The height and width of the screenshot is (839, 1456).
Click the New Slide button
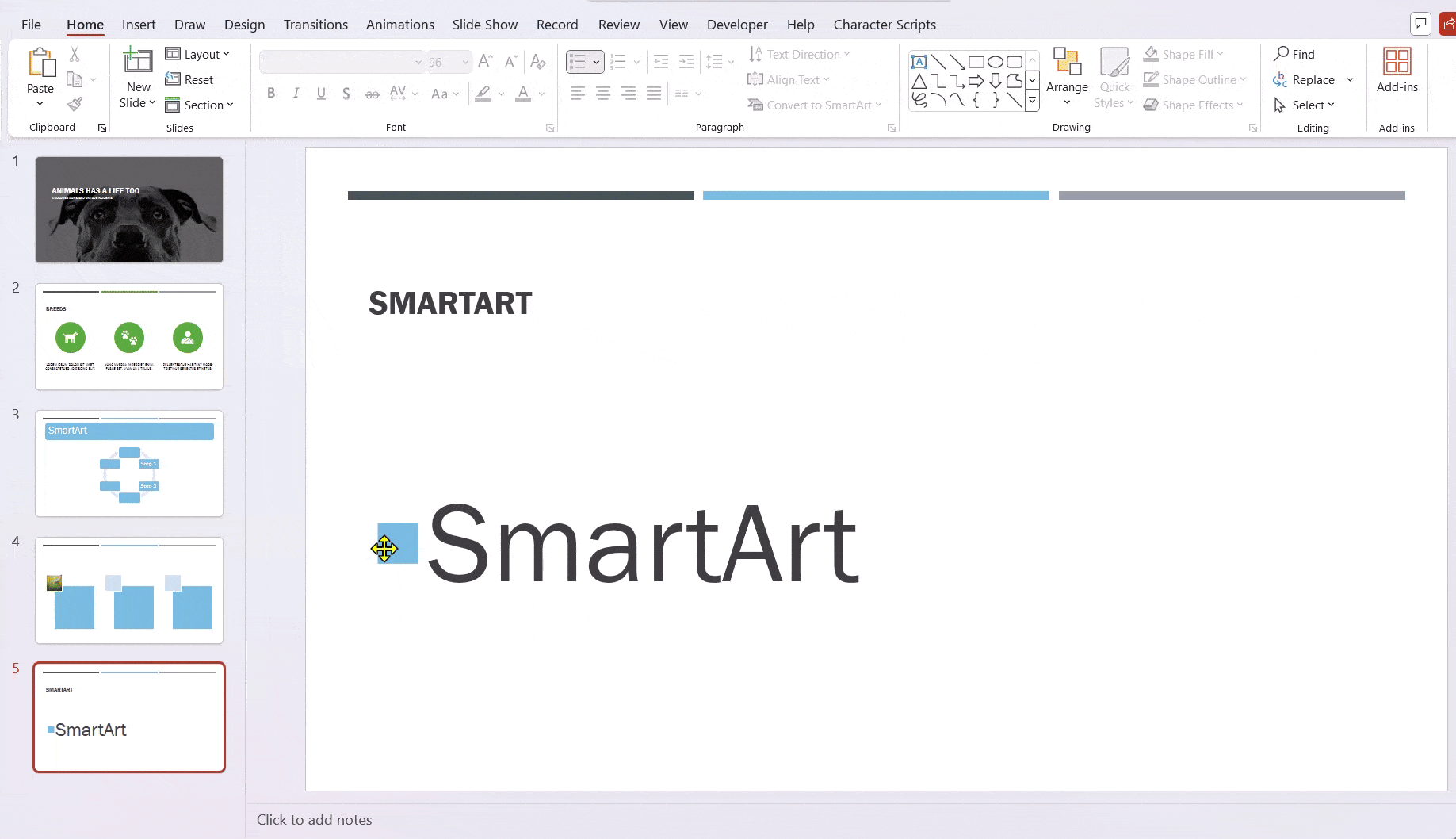pyautogui.click(x=137, y=76)
